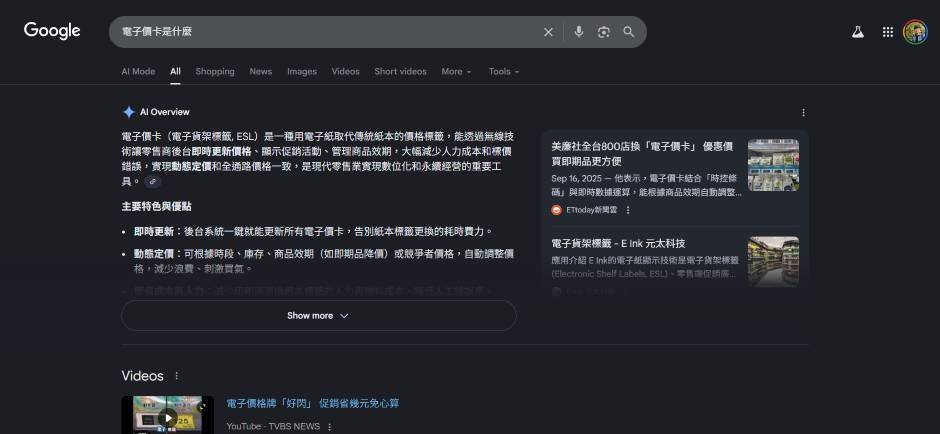Viewport: 940px width, 434px height.
Task: Open the Tools dropdown
Action: click(503, 72)
